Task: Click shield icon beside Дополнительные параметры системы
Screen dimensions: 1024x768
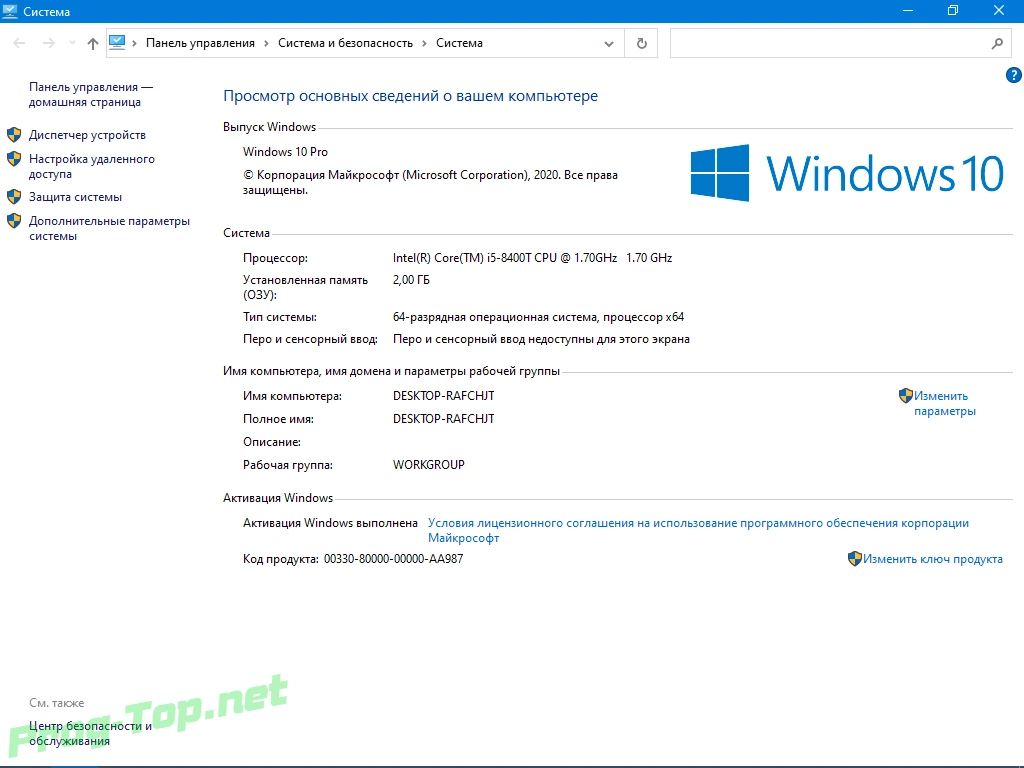Action: (x=14, y=221)
